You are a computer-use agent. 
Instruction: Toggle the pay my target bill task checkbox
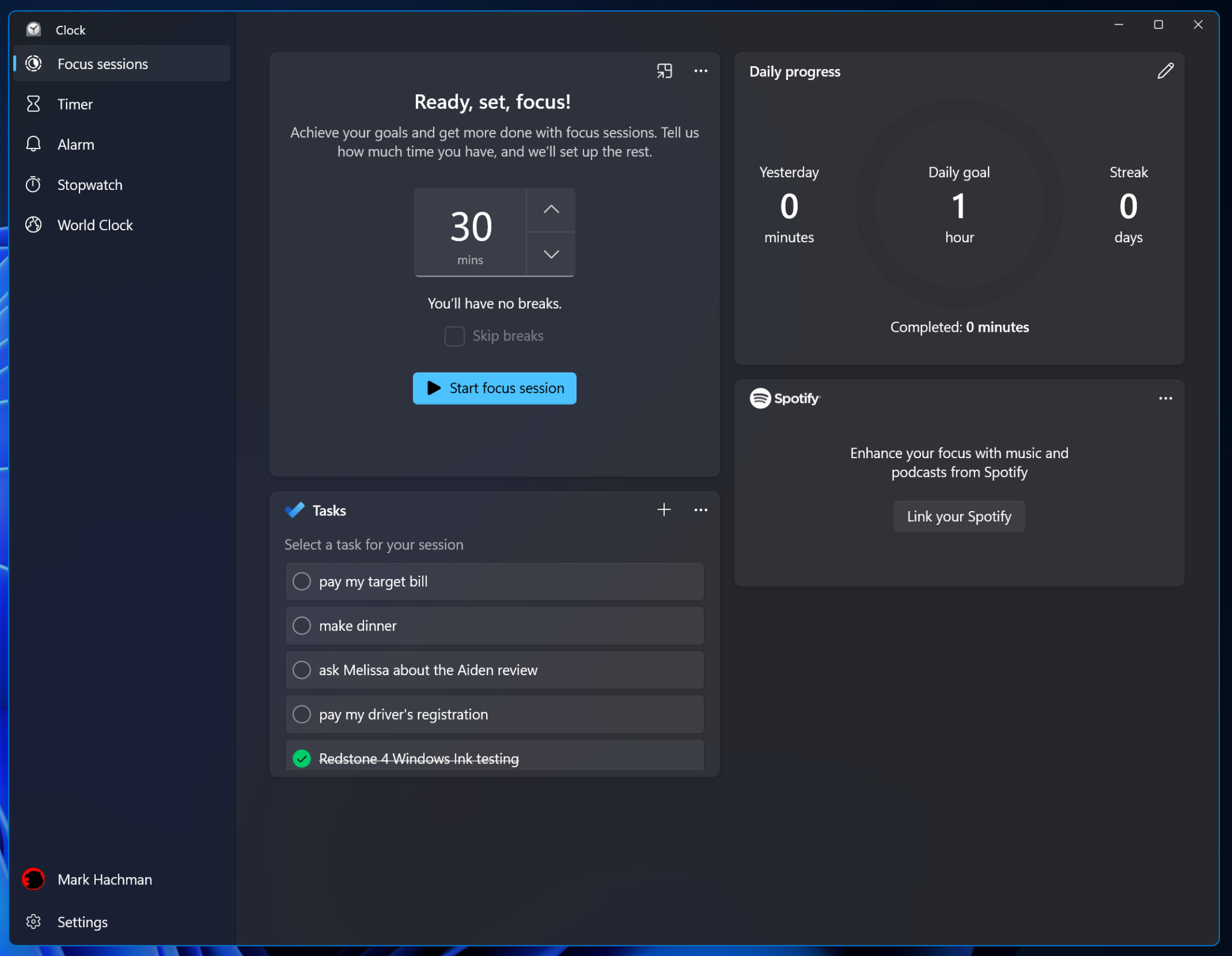coord(302,581)
